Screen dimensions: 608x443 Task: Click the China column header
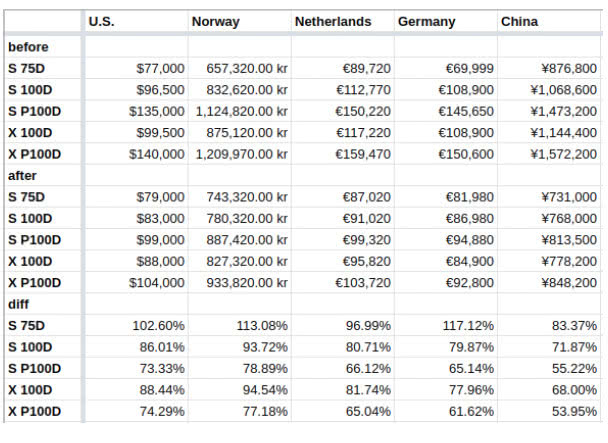pos(549,21)
